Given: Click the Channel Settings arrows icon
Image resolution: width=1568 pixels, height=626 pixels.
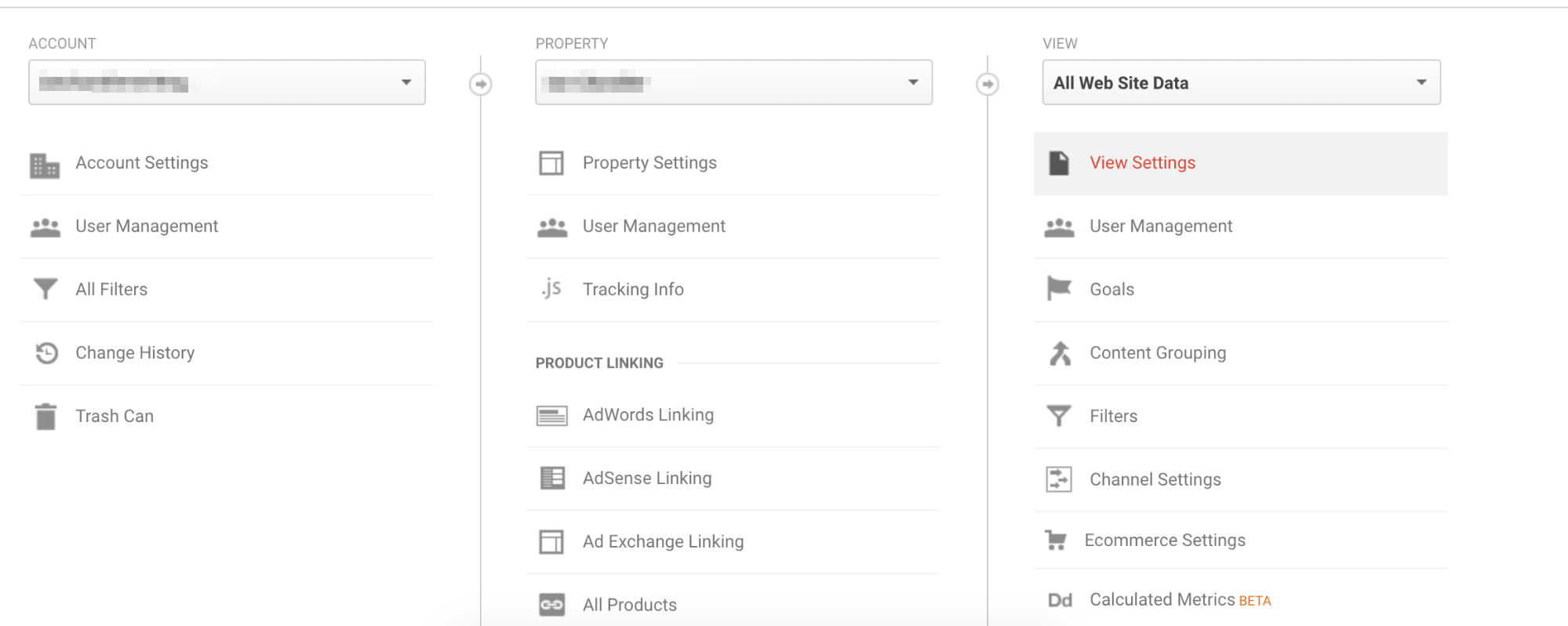Looking at the screenshot, I should (1059, 479).
